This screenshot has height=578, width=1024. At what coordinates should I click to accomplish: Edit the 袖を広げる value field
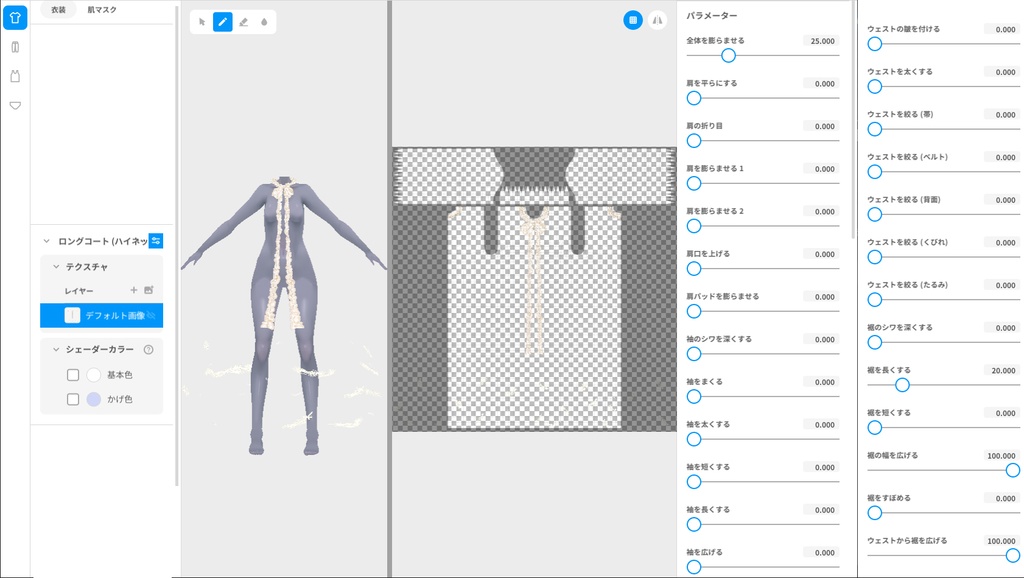[x=822, y=553]
